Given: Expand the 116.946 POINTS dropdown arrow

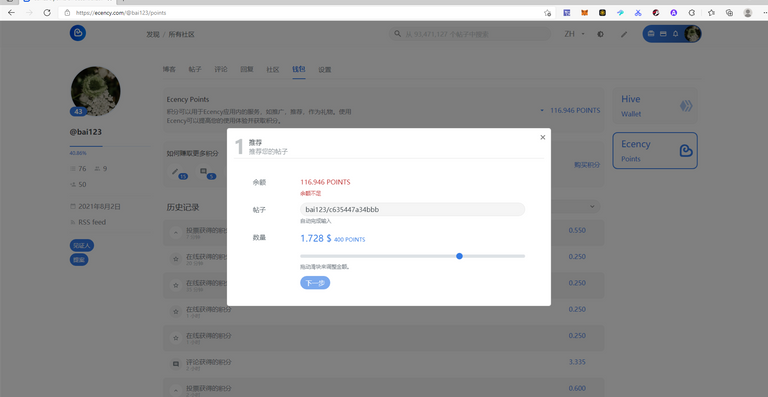Looking at the screenshot, I should (x=542, y=111).
